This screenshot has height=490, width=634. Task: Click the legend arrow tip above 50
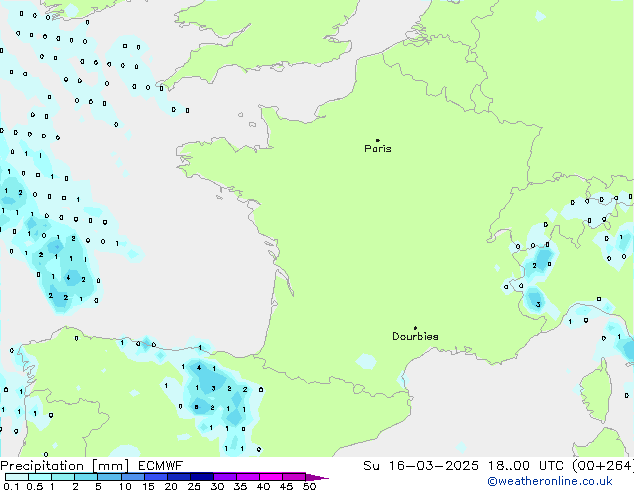[x=317, y=477]
